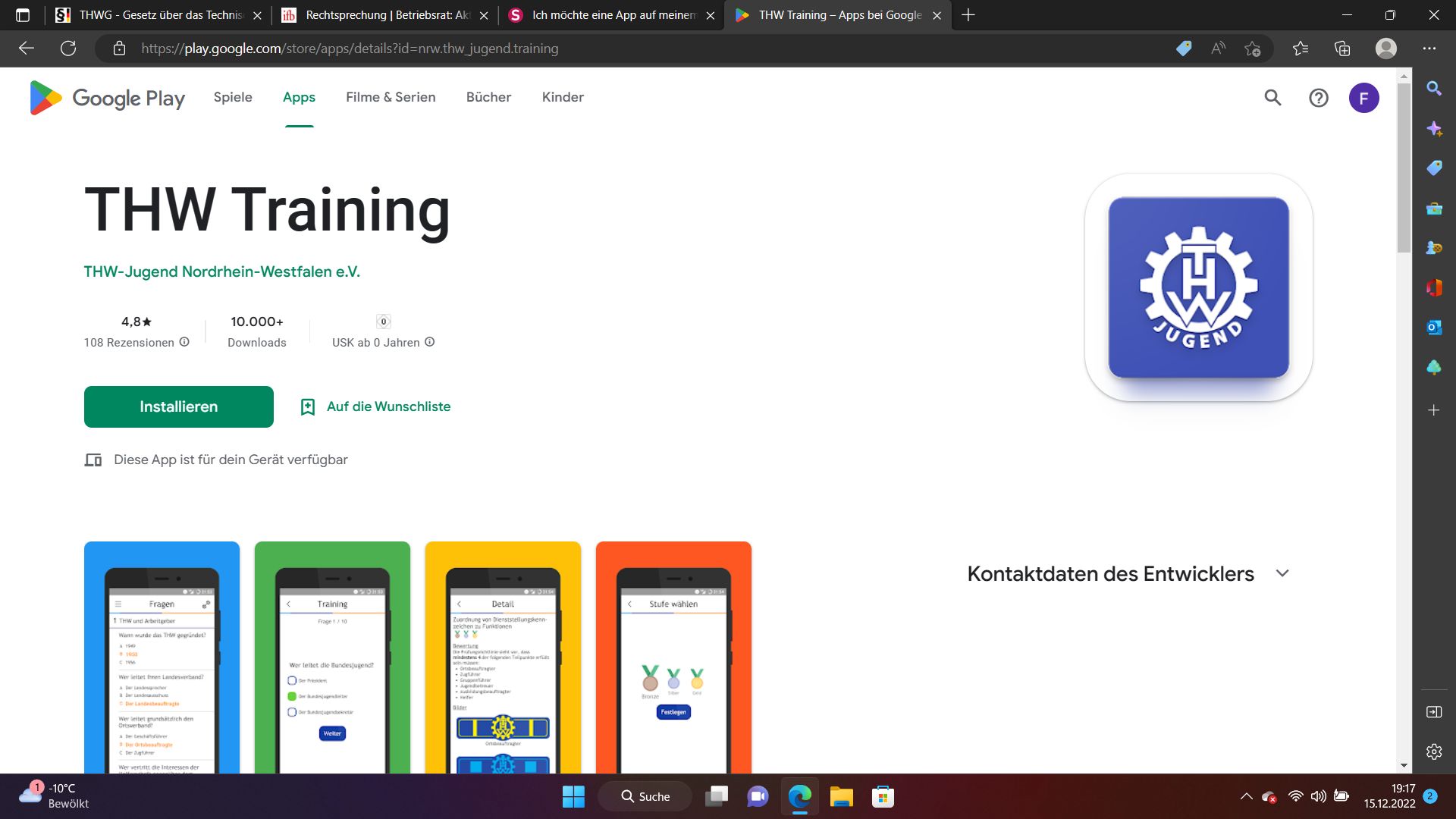
Task: Open the orange Stufe wählen screenshot
Action: pos(673,657)
